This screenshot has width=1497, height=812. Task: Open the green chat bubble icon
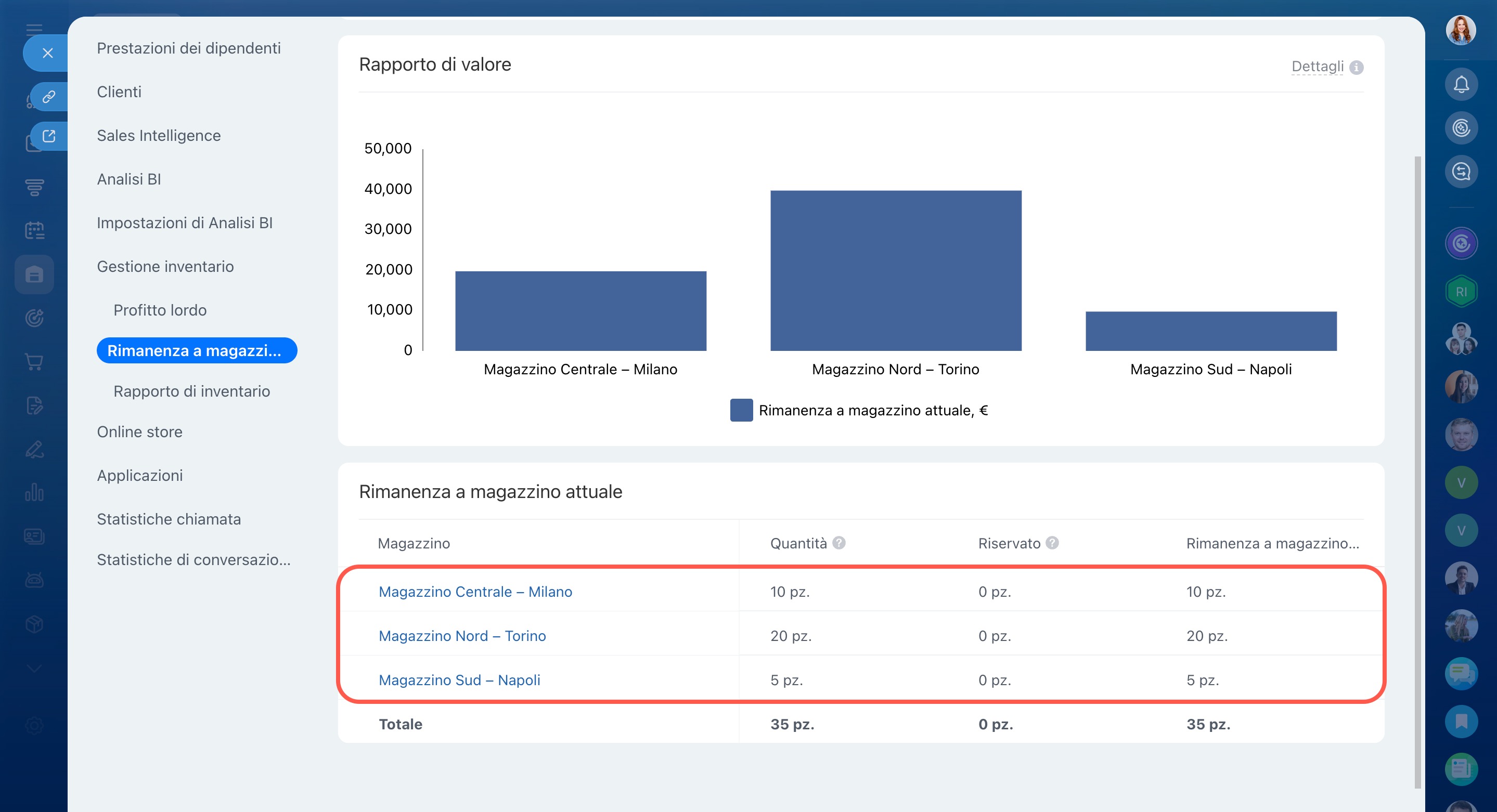[1461, 673]
